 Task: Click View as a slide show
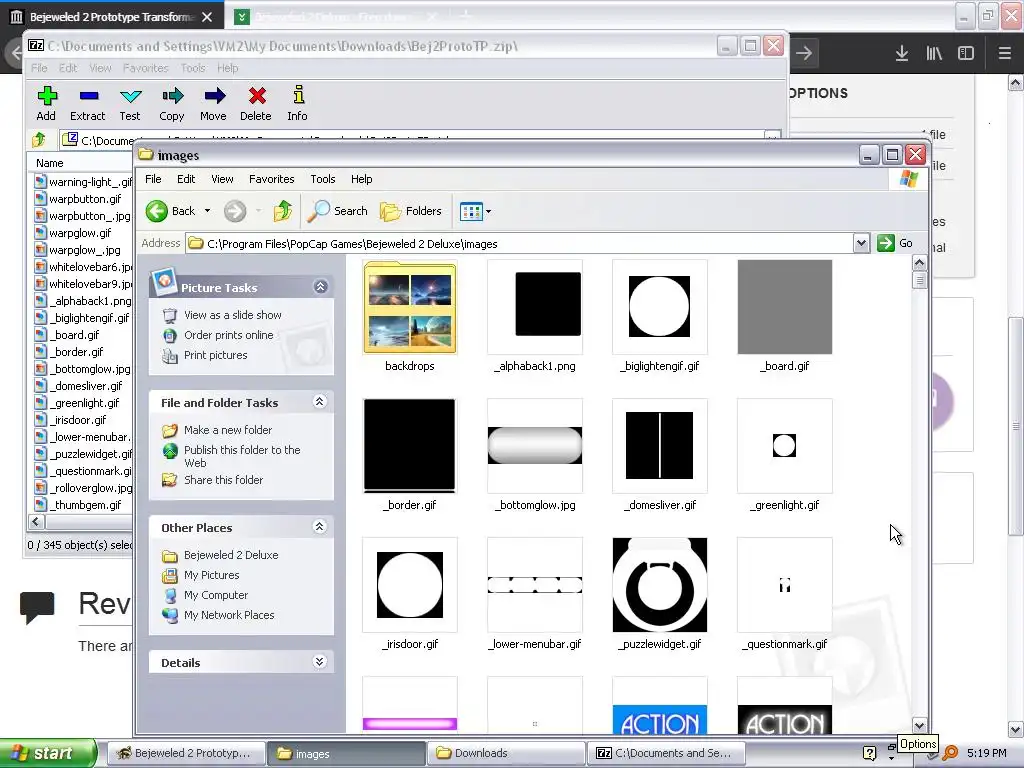coord(232,315)
